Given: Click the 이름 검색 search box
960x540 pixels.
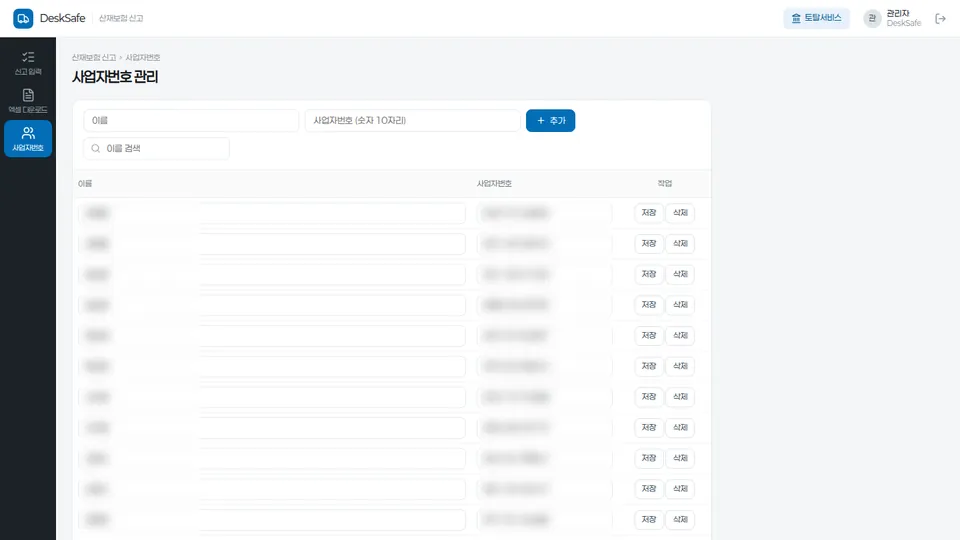Looking at the screenshot, I should 157,148.
